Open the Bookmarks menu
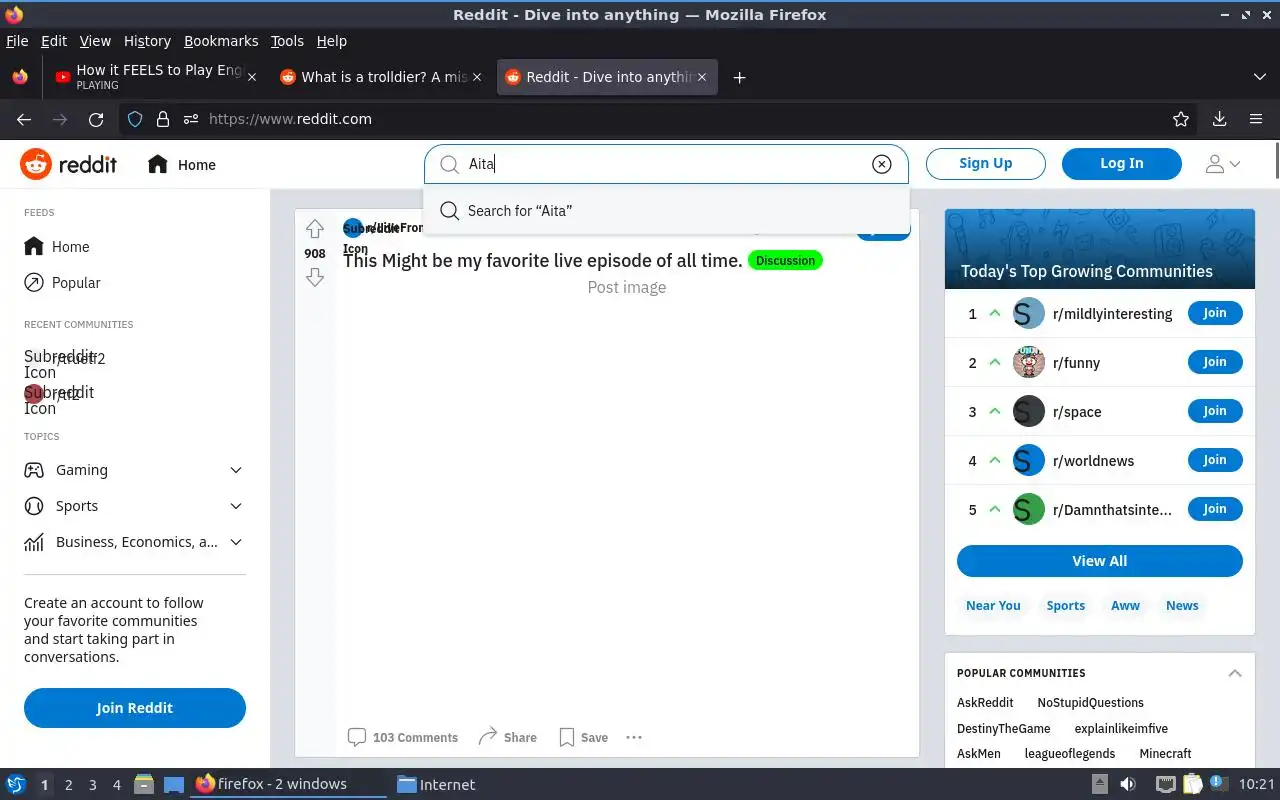Image resolution: width=1280 pixels, height=800 pixels. tap(221, 41)
